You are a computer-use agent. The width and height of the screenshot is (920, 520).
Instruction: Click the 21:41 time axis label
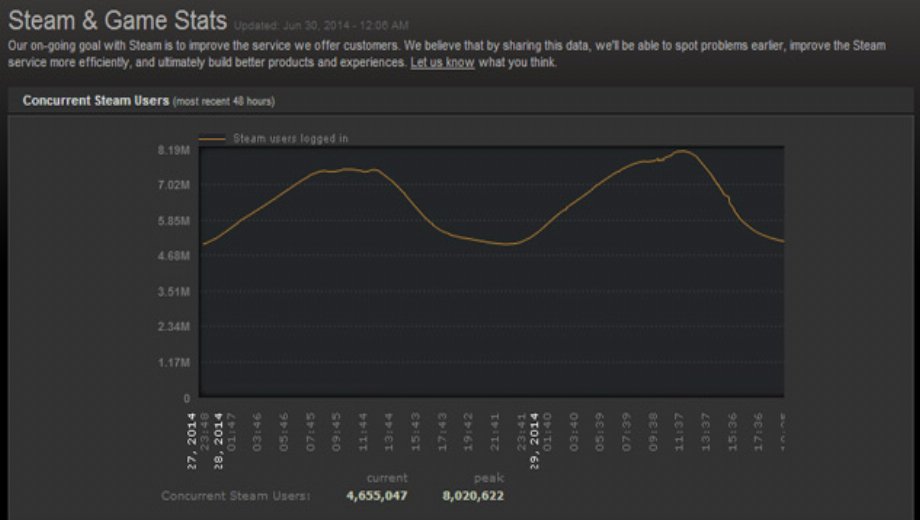[x=495, y=431]
